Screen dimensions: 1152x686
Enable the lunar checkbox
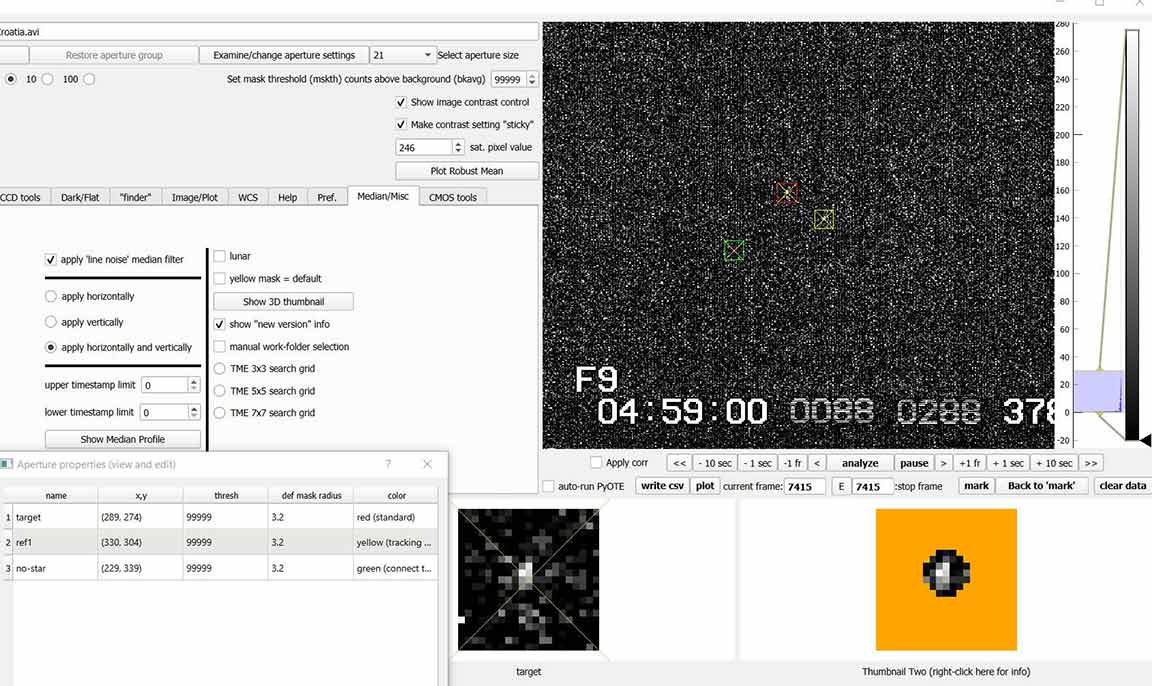[x=220, y=257]
